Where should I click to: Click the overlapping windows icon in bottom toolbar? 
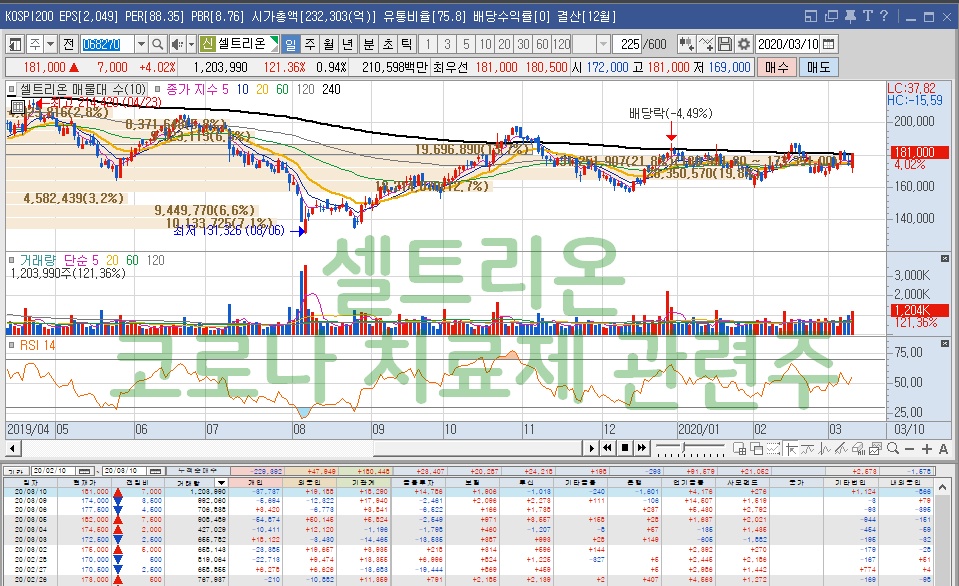[x=757, y=449]
